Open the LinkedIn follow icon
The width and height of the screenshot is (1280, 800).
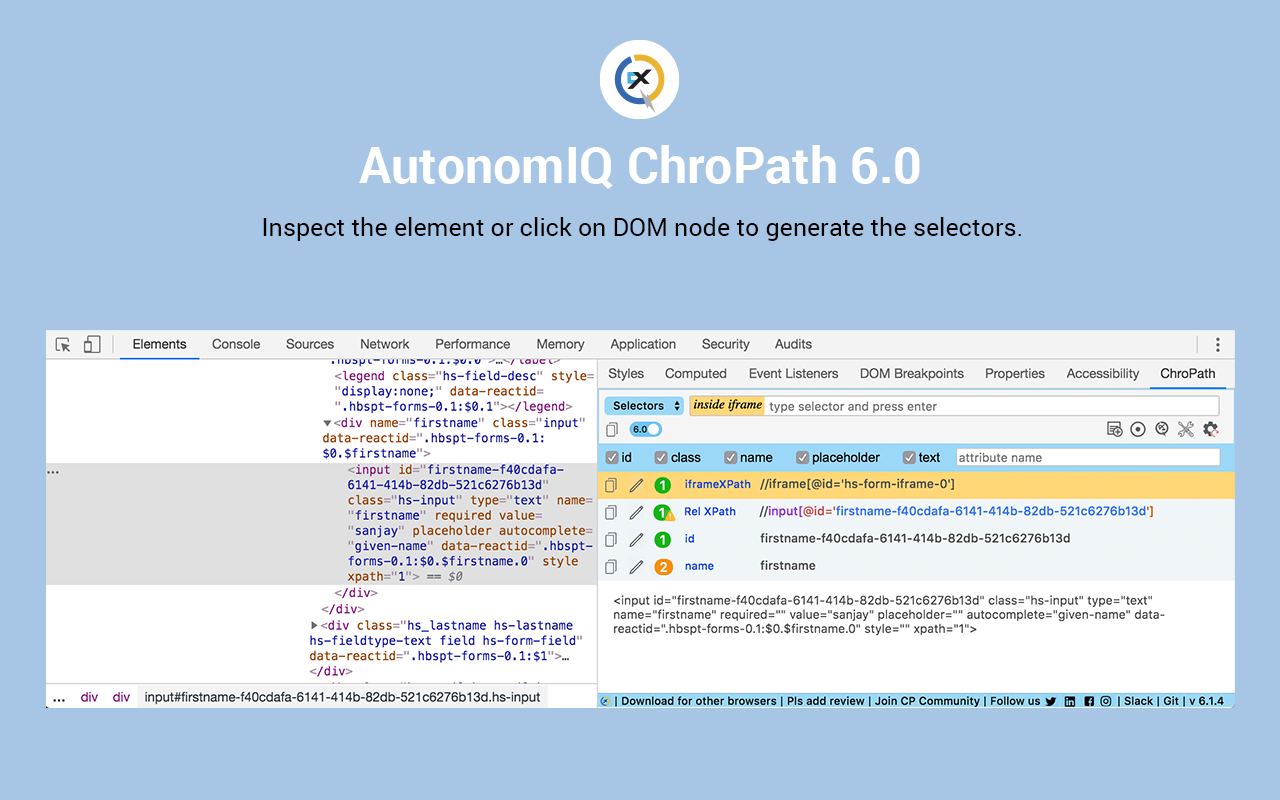pyautogui.click(x=1070, y=701)
